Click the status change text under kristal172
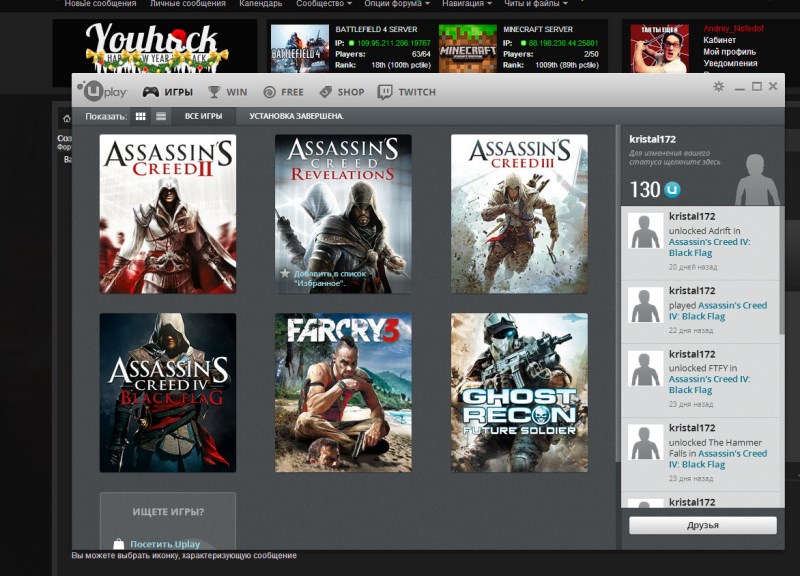The height and width of the screenshot is (576, 800). pos(674,157)
